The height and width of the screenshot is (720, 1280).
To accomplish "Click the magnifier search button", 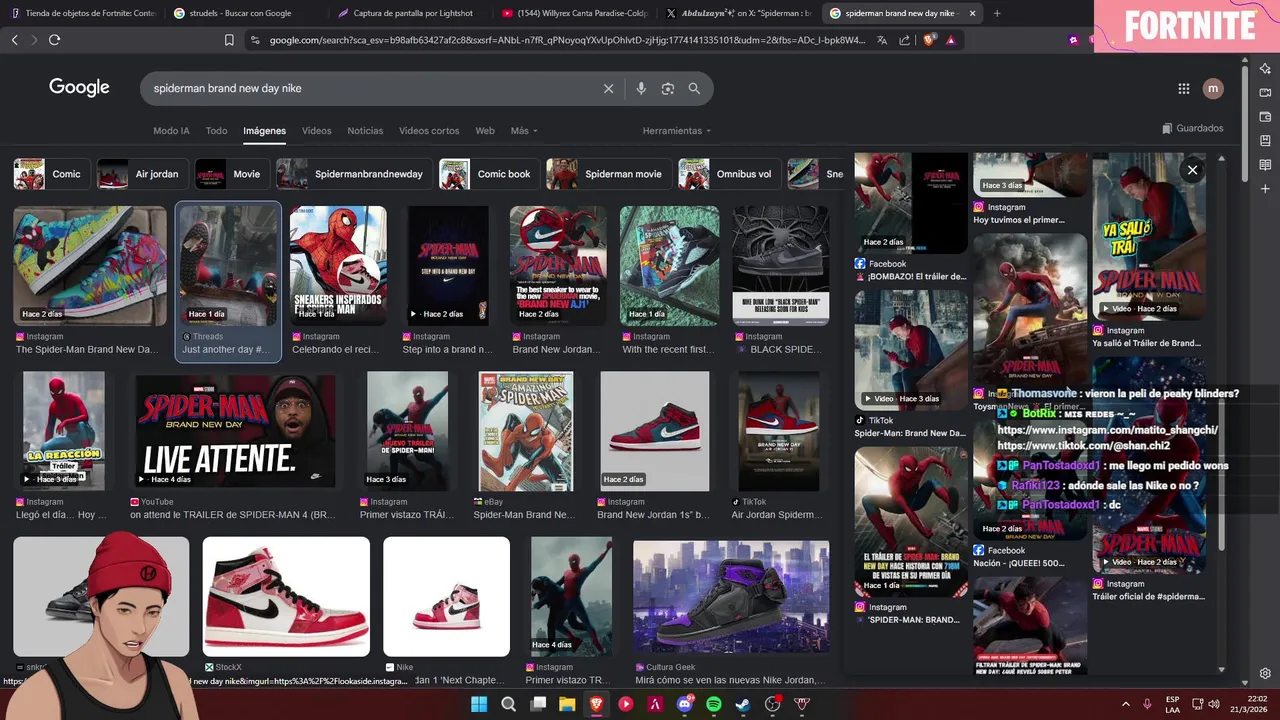I will click(694, 88).
